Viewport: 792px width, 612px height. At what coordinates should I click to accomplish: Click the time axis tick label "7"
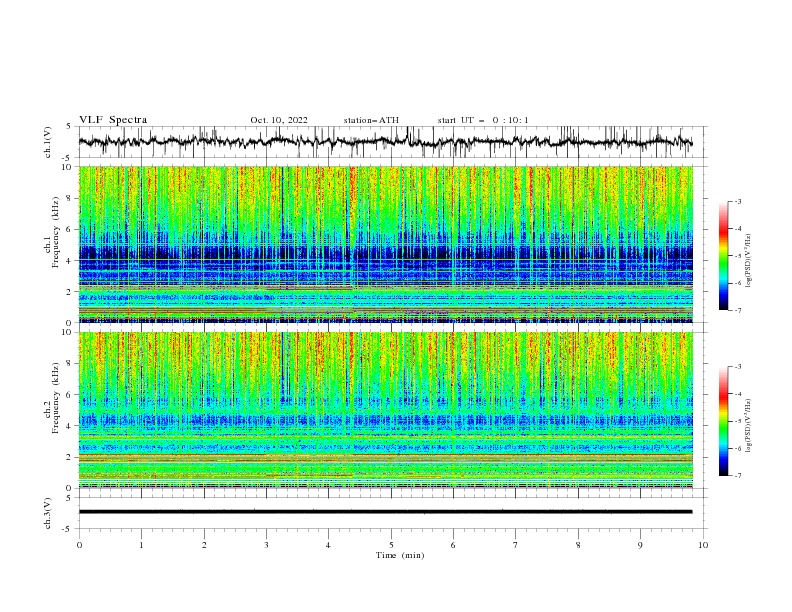coord(516,545)
